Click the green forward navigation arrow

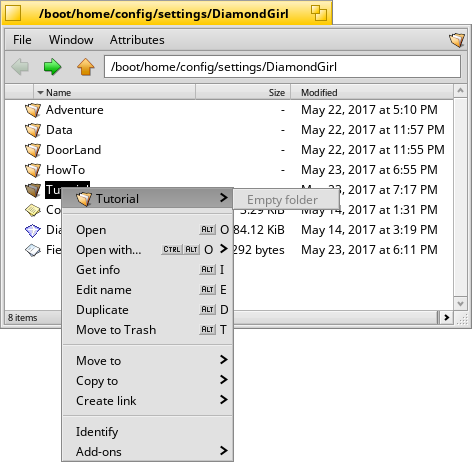[52, 67]
